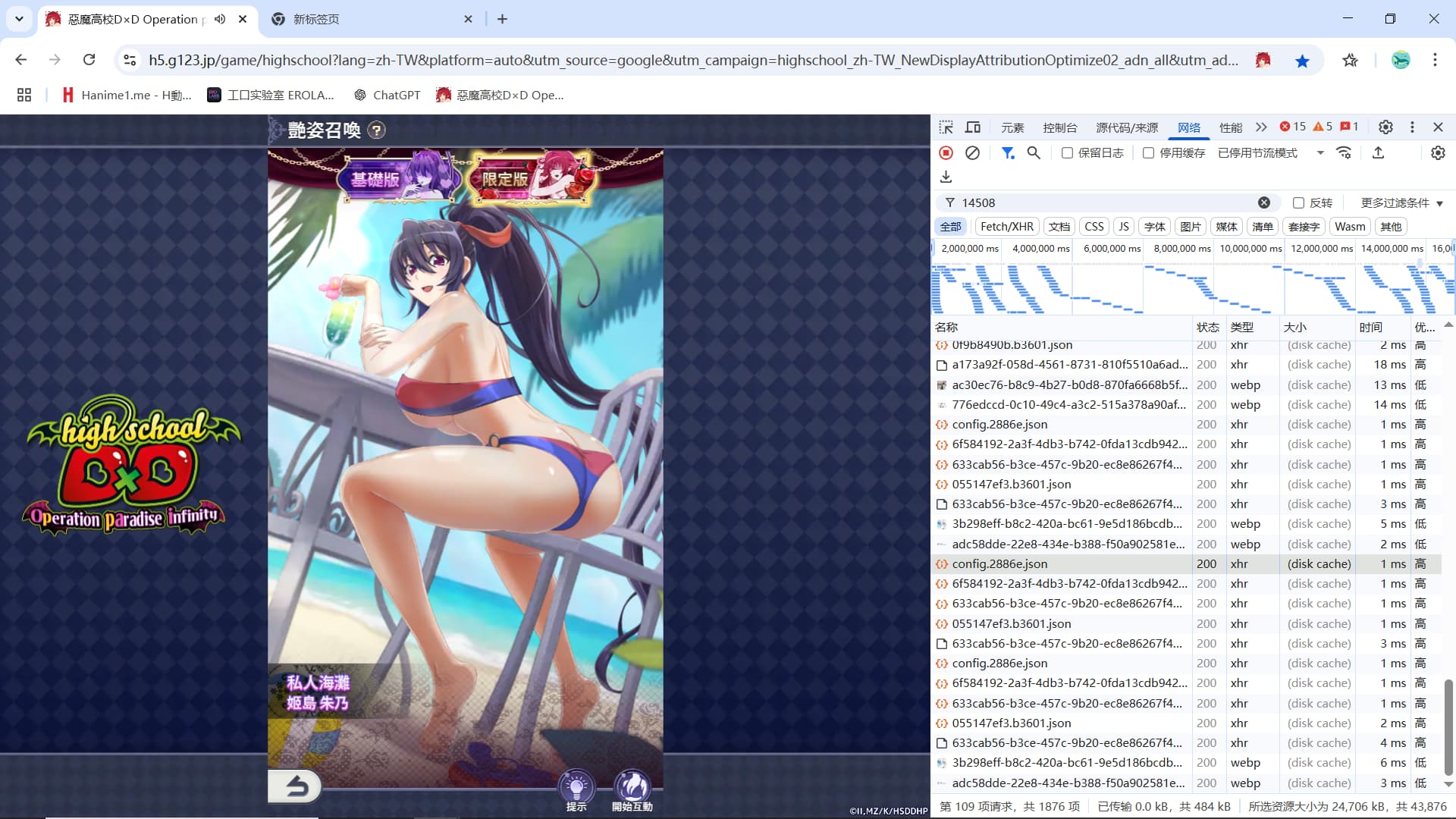This screenshot has height=819, width=1456.
Task: Open the throttling mode dropdown
Action: pos(1271,153)
